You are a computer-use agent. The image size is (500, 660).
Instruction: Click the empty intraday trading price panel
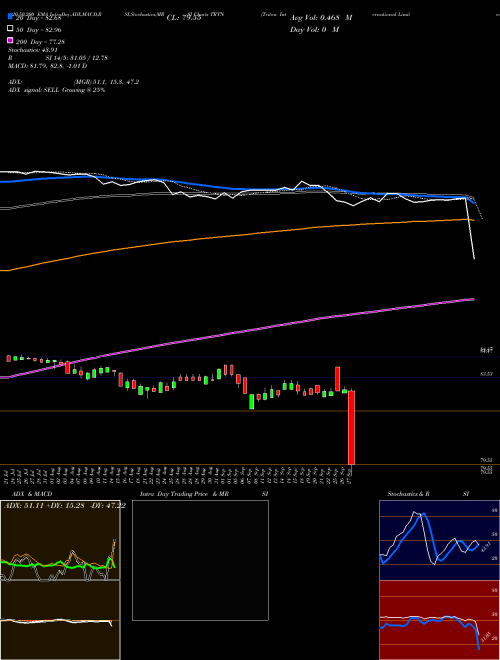[200, 560]
